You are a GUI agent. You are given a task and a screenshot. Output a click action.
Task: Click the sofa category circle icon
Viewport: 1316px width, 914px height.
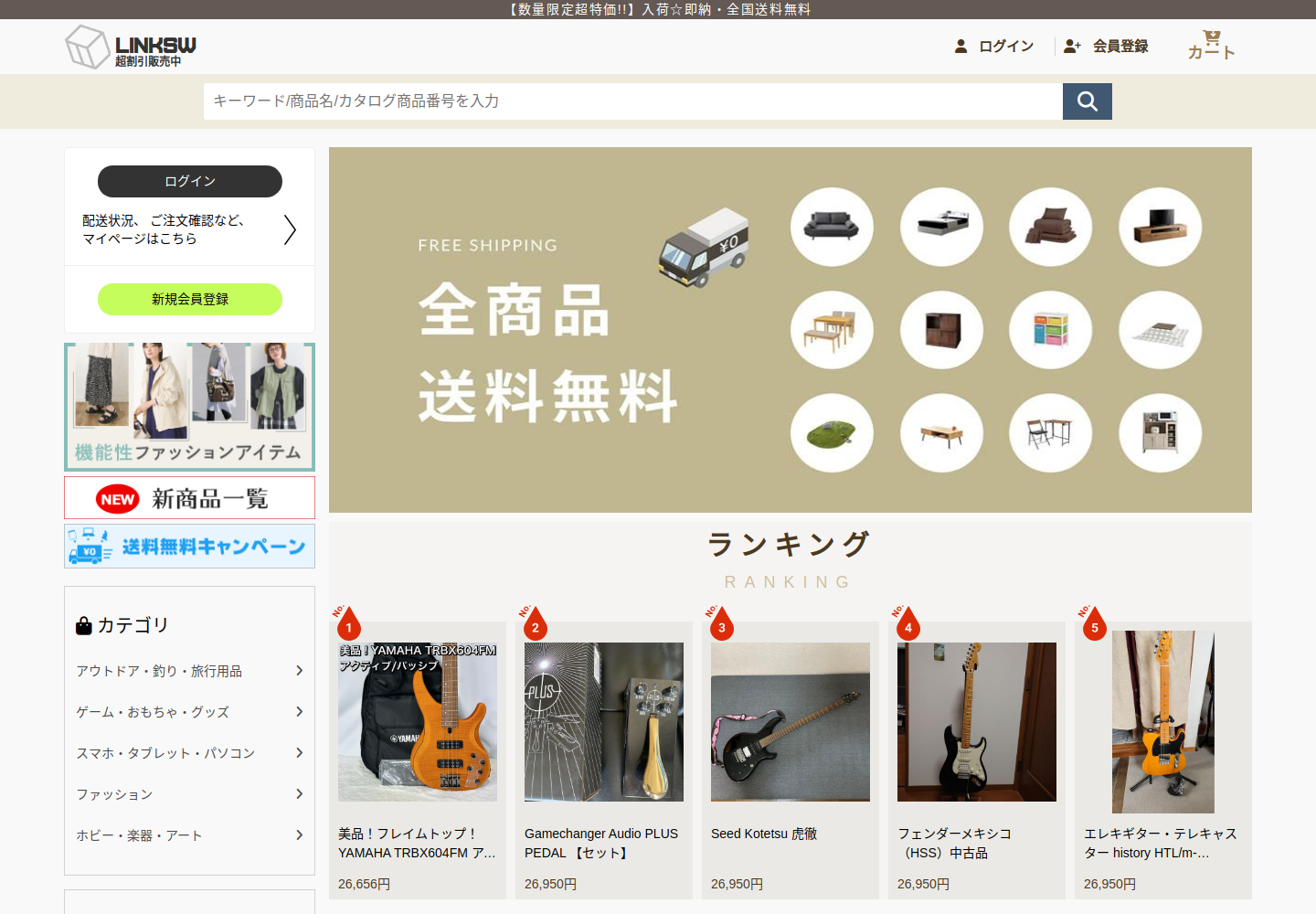pyautogui.click(x=832, y=227)
